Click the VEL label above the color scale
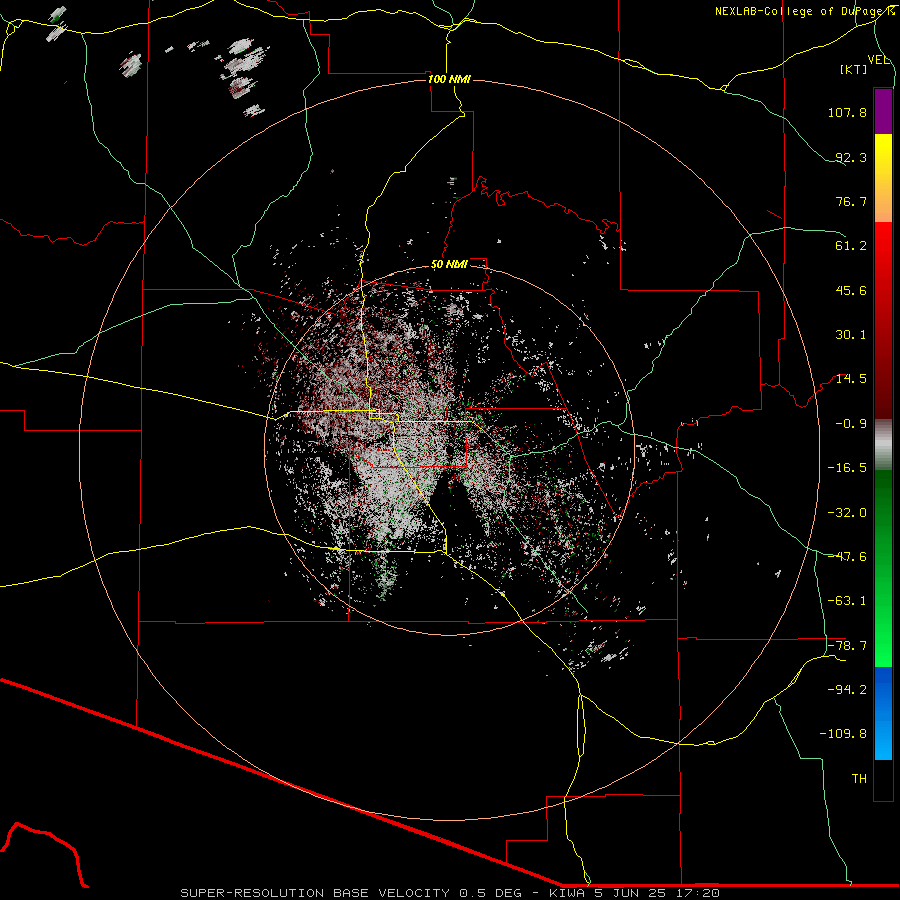The image size is (900, 900). tap(878, 60)
